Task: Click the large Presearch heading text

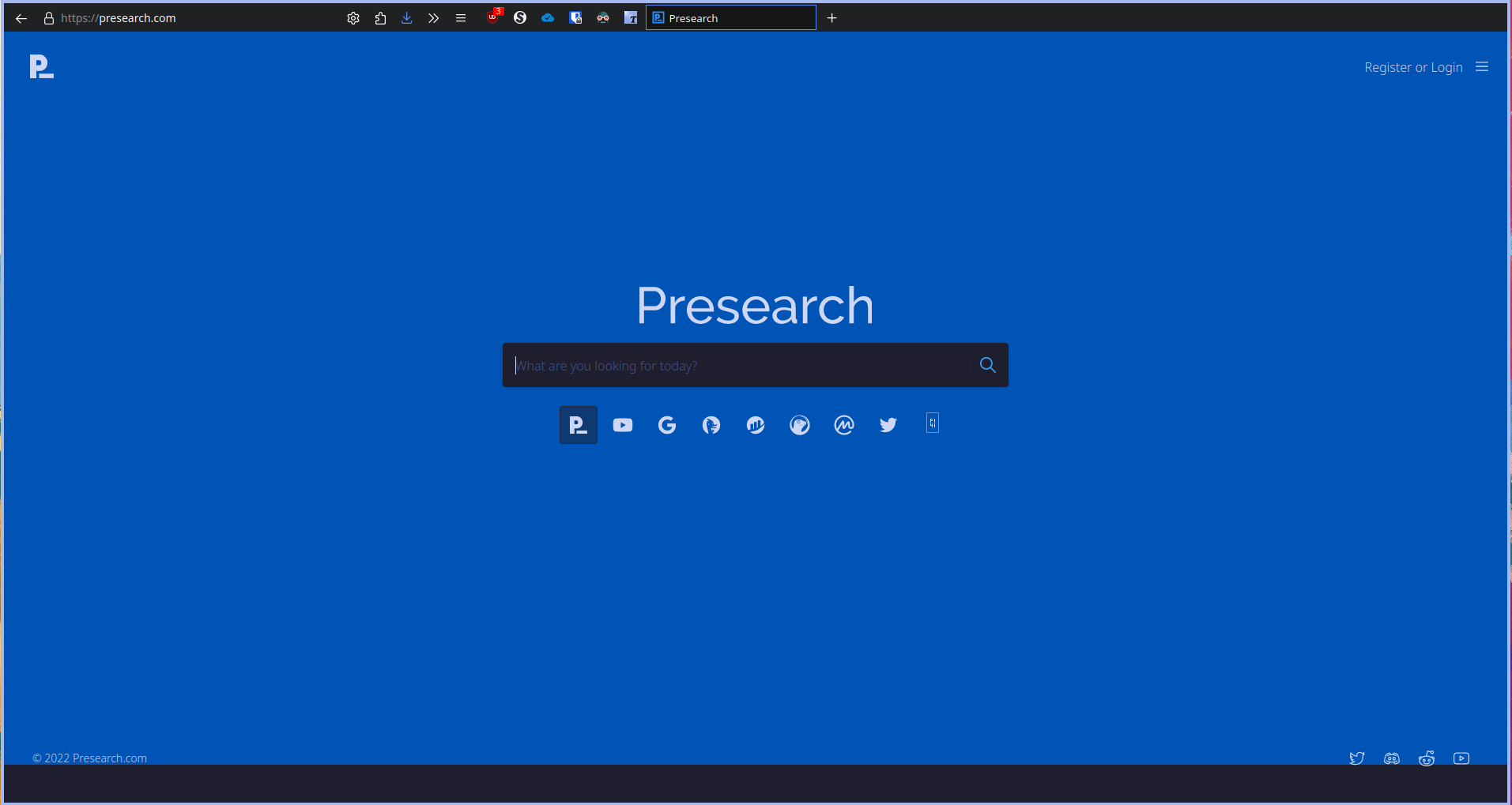Action: pyautogui.click(x=756, y=306)
